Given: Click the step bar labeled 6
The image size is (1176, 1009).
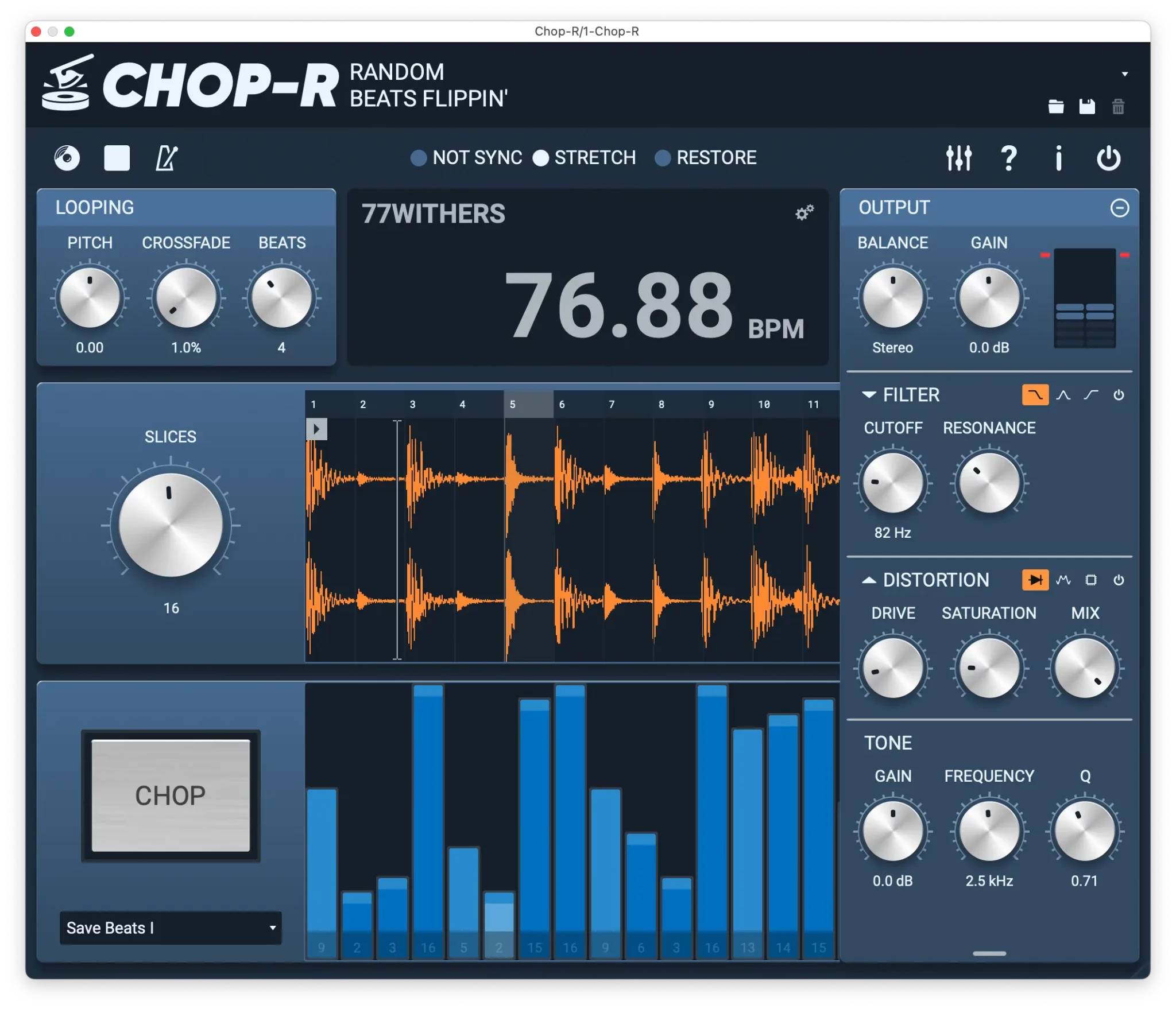Looking at the screenshot, I should pyautogui.click(x=641, y=895).
